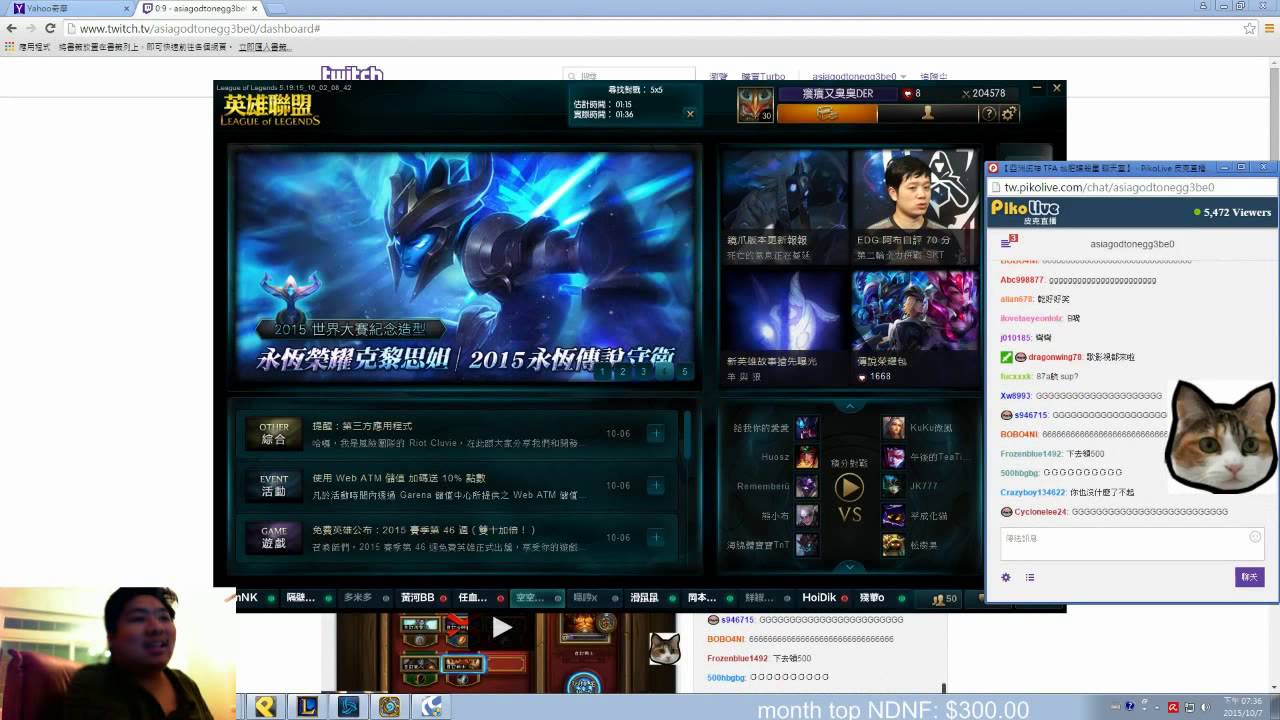Click the PikoLive chat message input field
1280x720 pixels.
tap(1132, 544)
